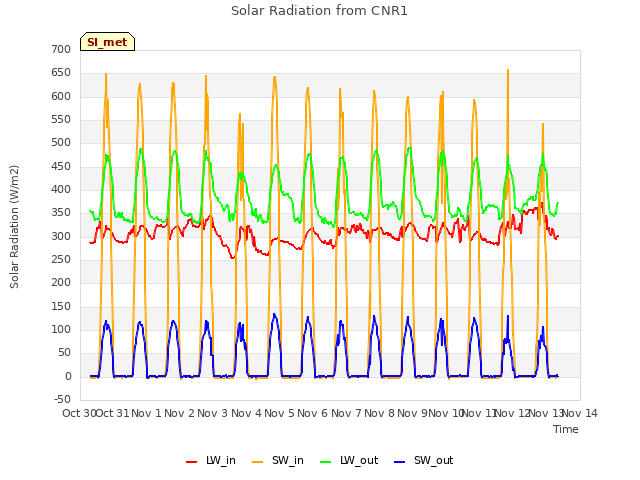This screenshot has width=640, height=480.
Task: Click the Oct 30 x-axis tick label
Action: pyautogui.click(x=79, y=413)
